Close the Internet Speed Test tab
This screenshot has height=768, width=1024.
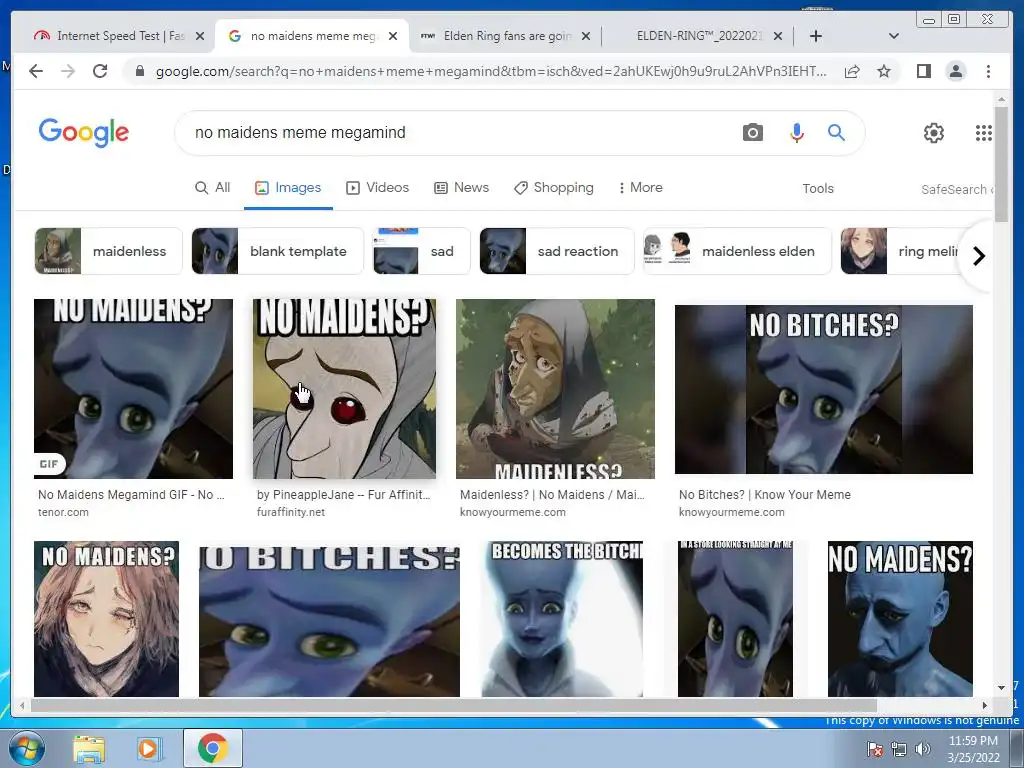200,36
